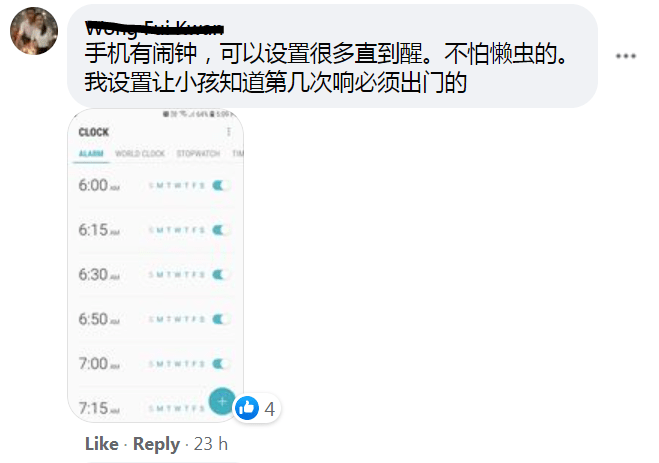Toggle the 6:00 alarm switch

[x=221, y=185]
